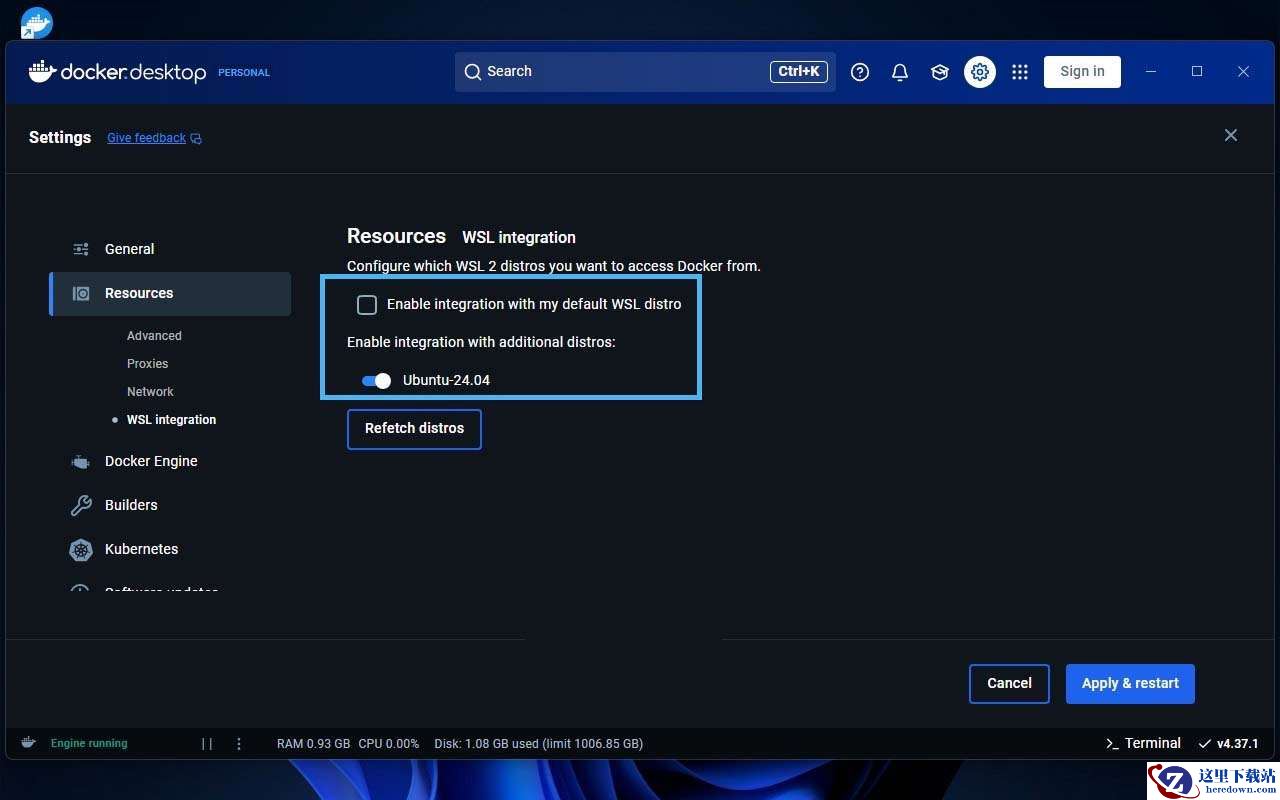Open the apps grid icon in the header
Viewport: 1280px width, 800px height.
pyautogui.click(x=1020, y=72)
